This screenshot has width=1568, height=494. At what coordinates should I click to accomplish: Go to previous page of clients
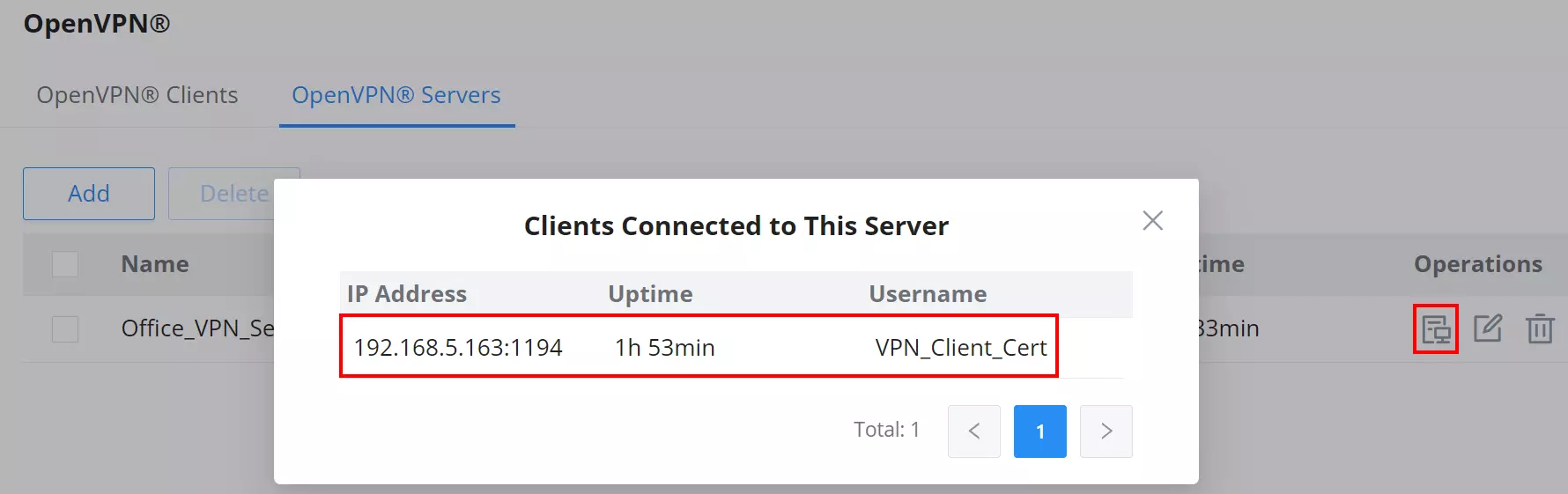(973, 431)
